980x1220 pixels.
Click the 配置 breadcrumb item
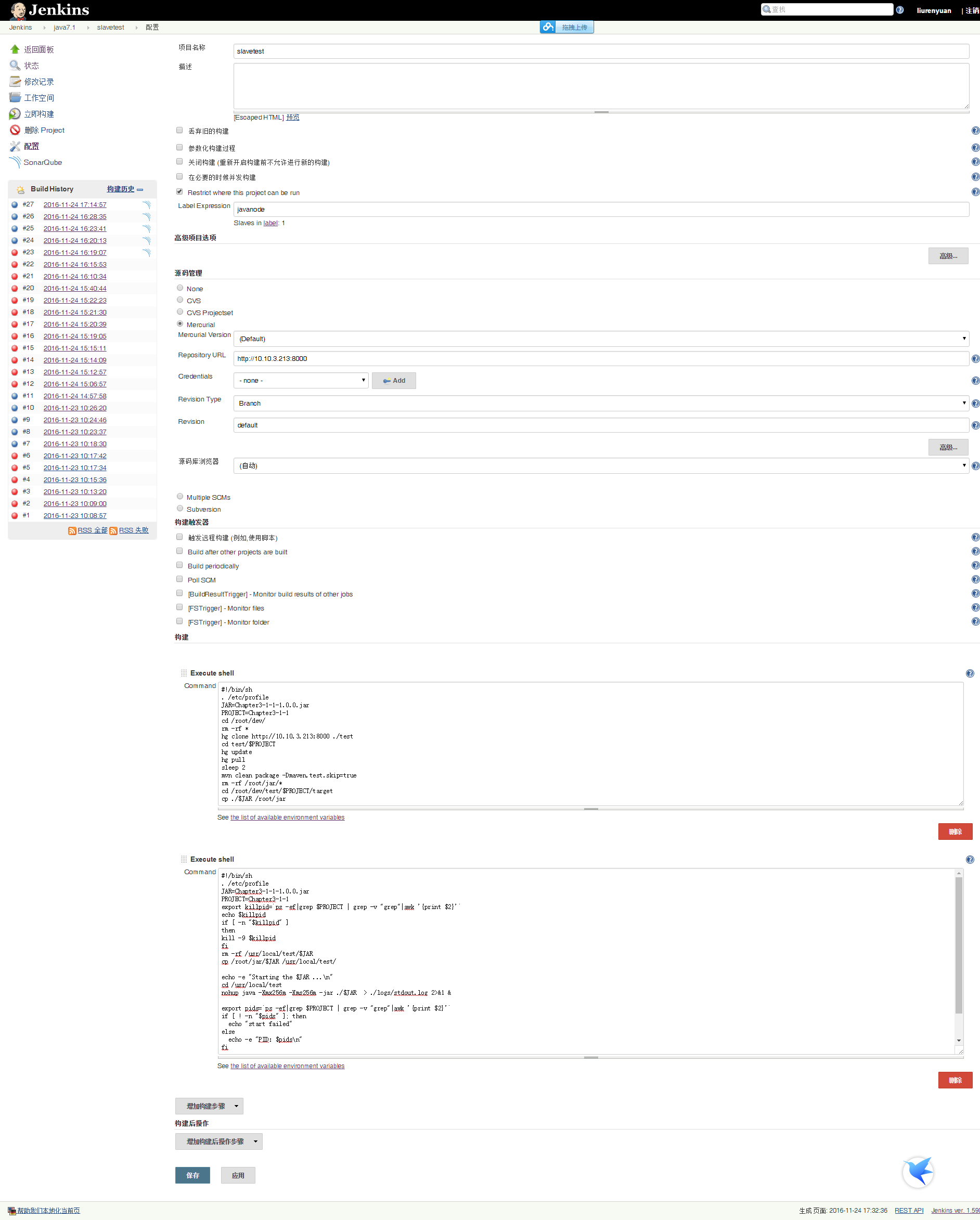152,27
